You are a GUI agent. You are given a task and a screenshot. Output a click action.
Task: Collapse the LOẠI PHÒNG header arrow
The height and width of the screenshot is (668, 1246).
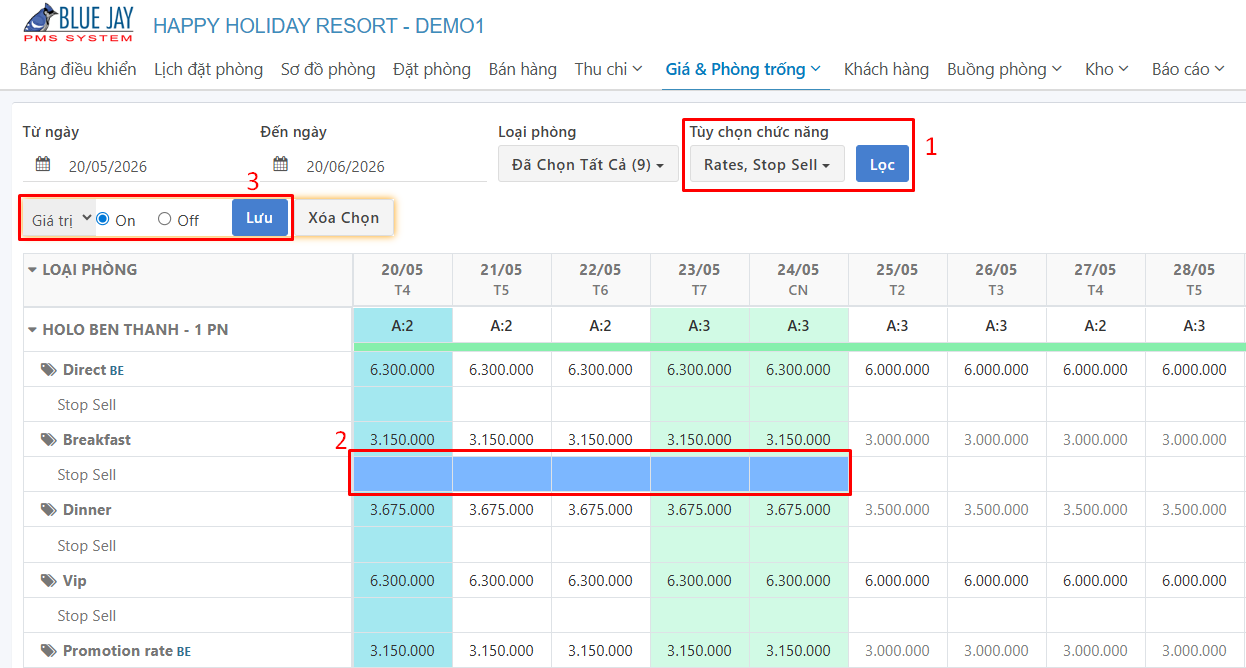32,270
